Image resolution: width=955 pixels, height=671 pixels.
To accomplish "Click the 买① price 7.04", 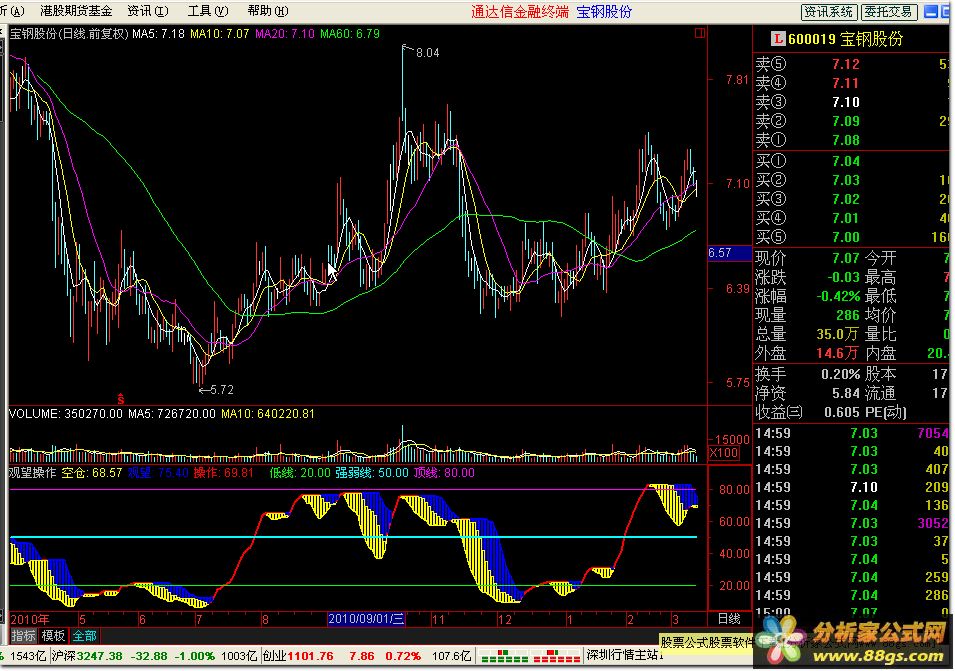I will (846, 161).
